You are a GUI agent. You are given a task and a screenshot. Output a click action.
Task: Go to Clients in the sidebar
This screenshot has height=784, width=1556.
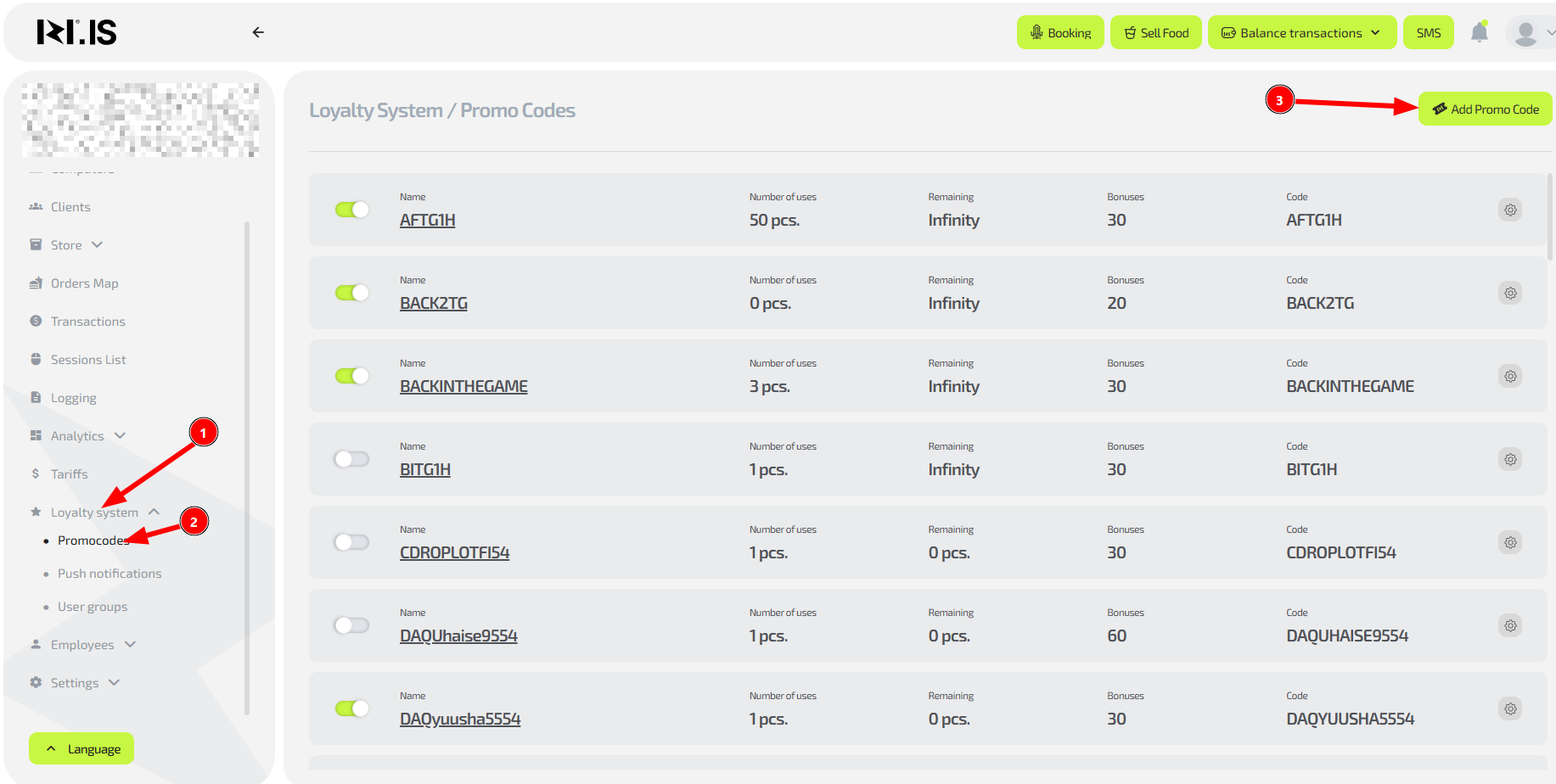[x=70, y=207]
